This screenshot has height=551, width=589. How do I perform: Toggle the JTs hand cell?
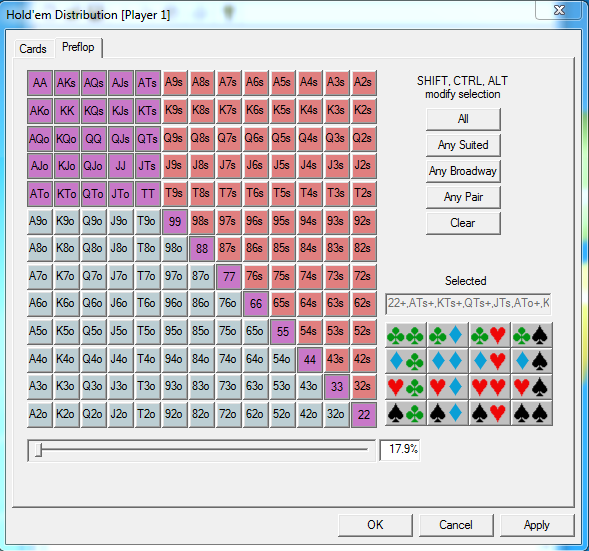coord(148,166)
